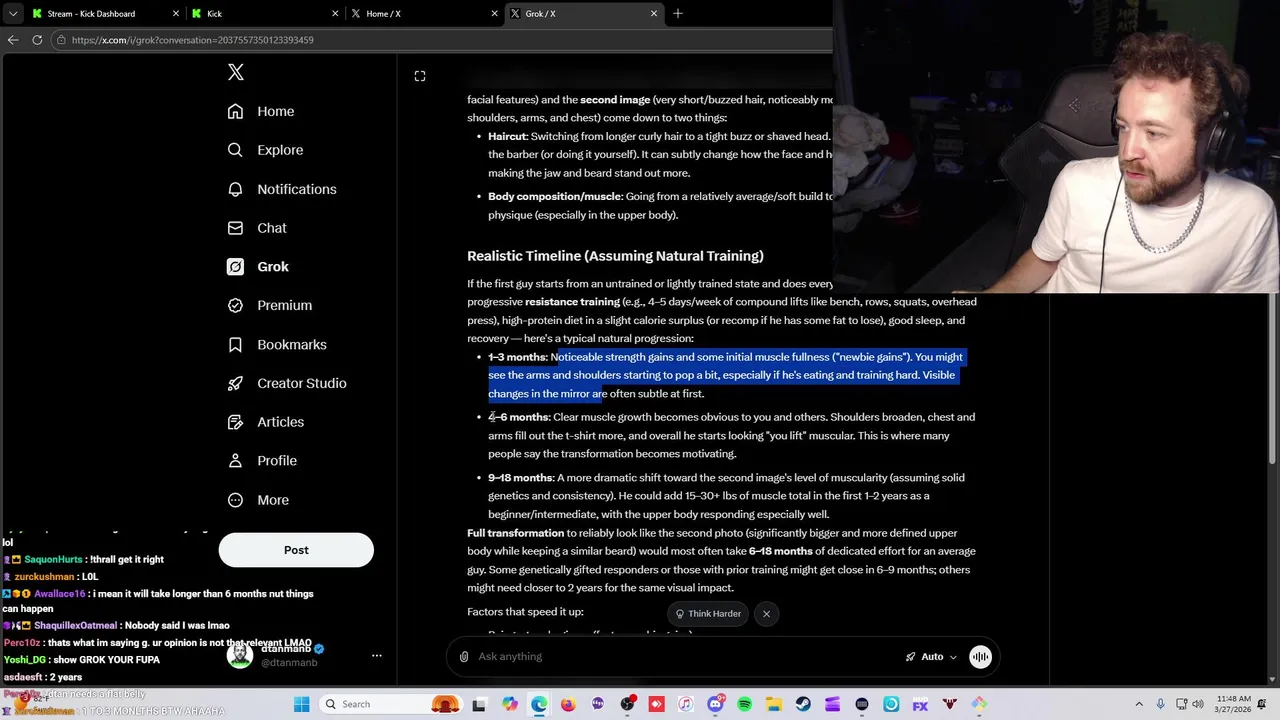Click the Explore magnifier icon
Image resolution: width=1280 pixels, height=720 pixels.
235,150
